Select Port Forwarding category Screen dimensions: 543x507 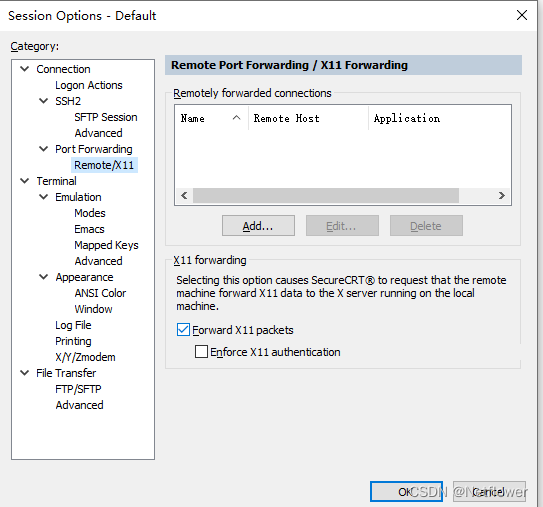pyautogui.click(x=94, y=149)
